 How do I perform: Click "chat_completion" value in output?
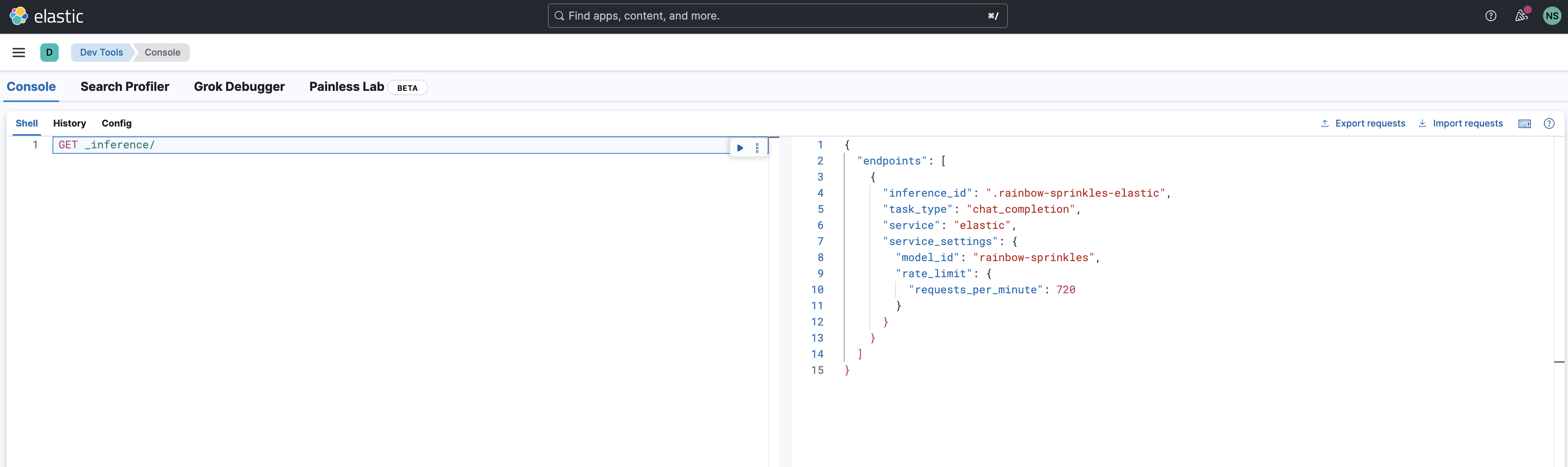pyautogui.click(x=1021, y=209)
